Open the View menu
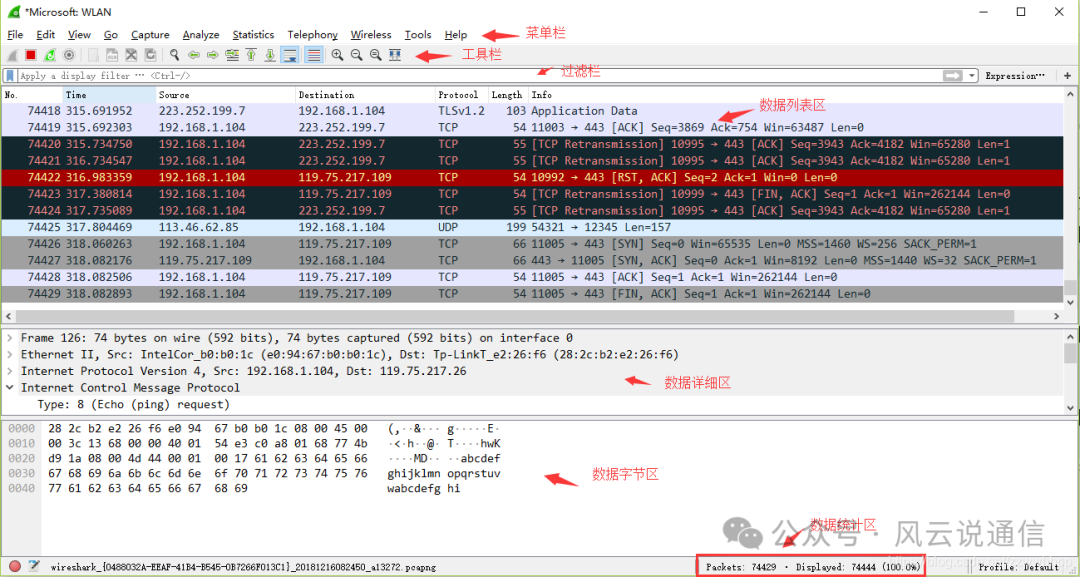This screenshot has width=1080, height=577. 79,34
